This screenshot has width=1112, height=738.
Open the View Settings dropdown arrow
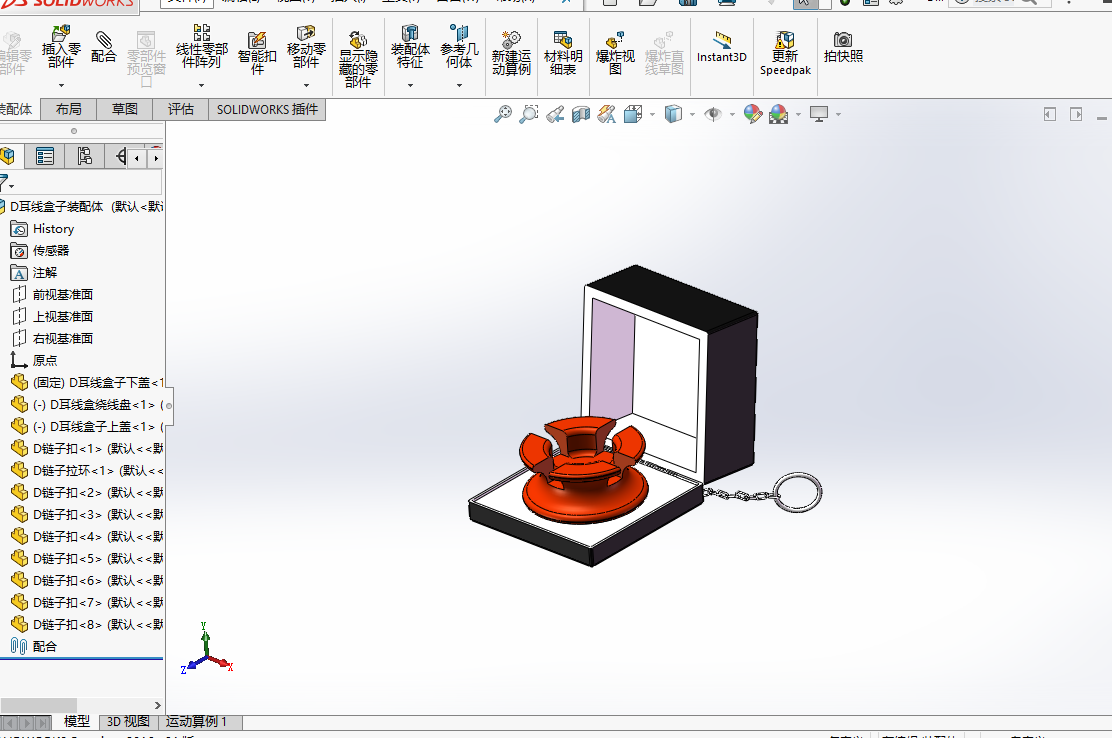(x=838, y=114)
